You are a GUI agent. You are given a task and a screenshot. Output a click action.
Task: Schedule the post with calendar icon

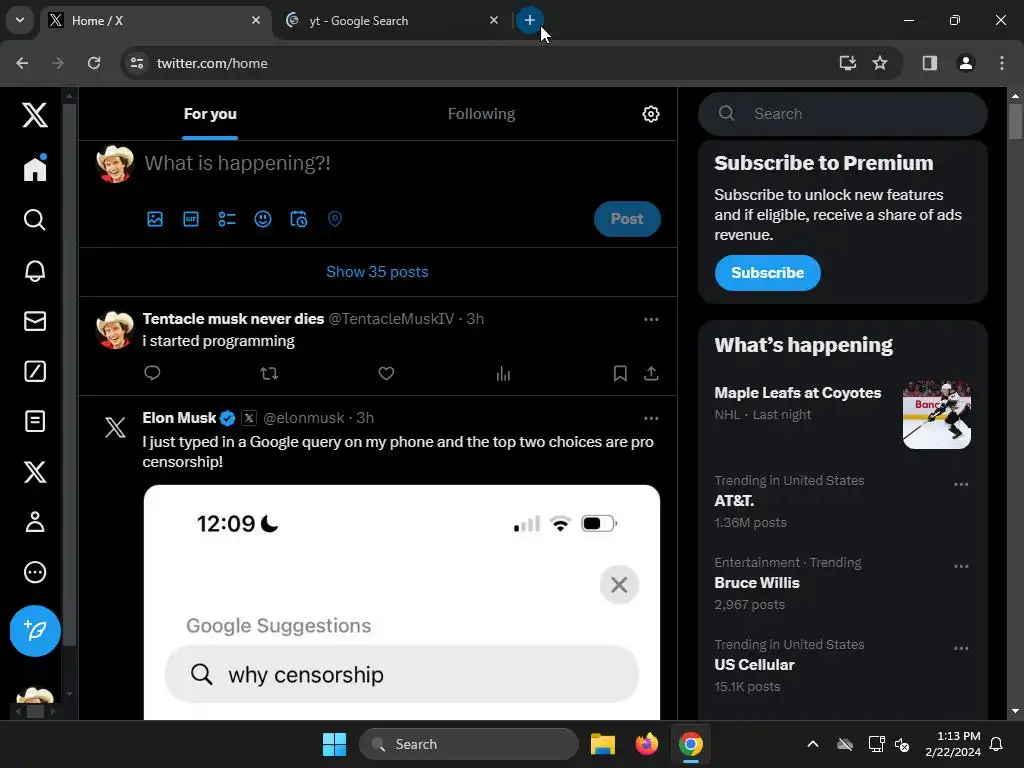298,219
